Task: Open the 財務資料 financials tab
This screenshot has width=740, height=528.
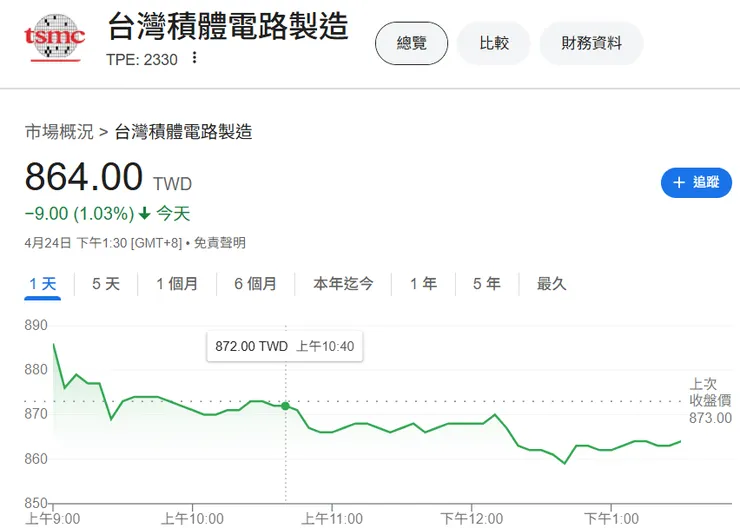Action: (591, 43)
